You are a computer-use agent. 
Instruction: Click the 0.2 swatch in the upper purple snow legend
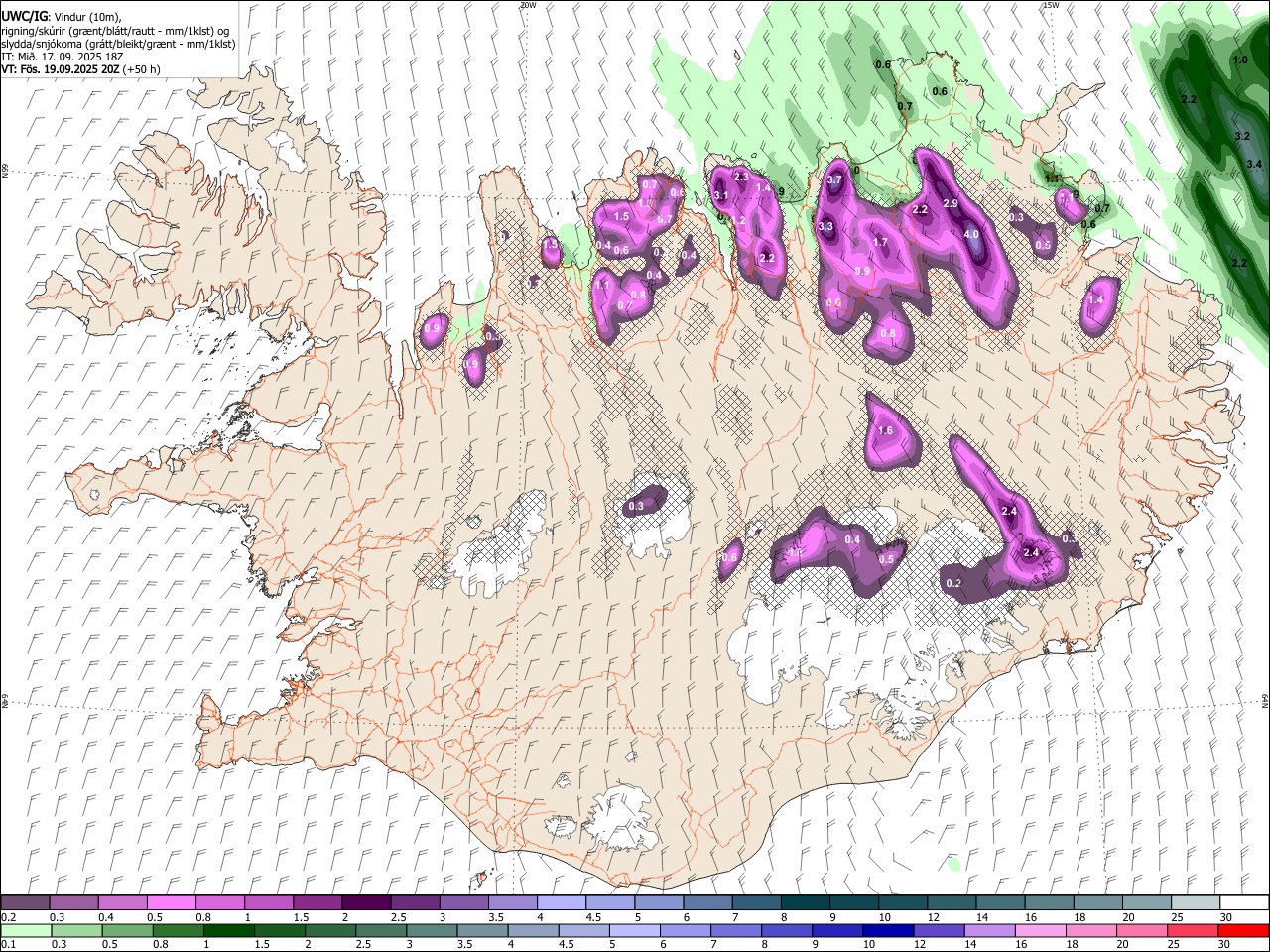[25, 903]
